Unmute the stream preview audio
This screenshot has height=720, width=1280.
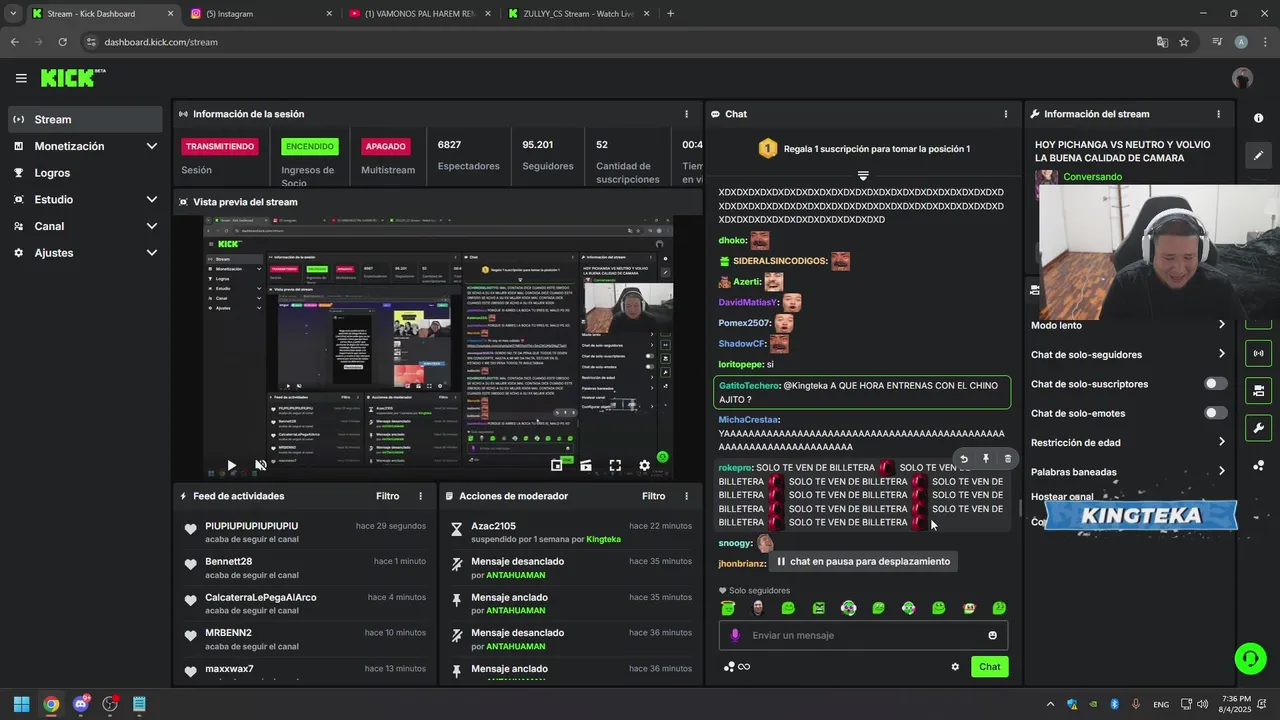click(261, 465)
